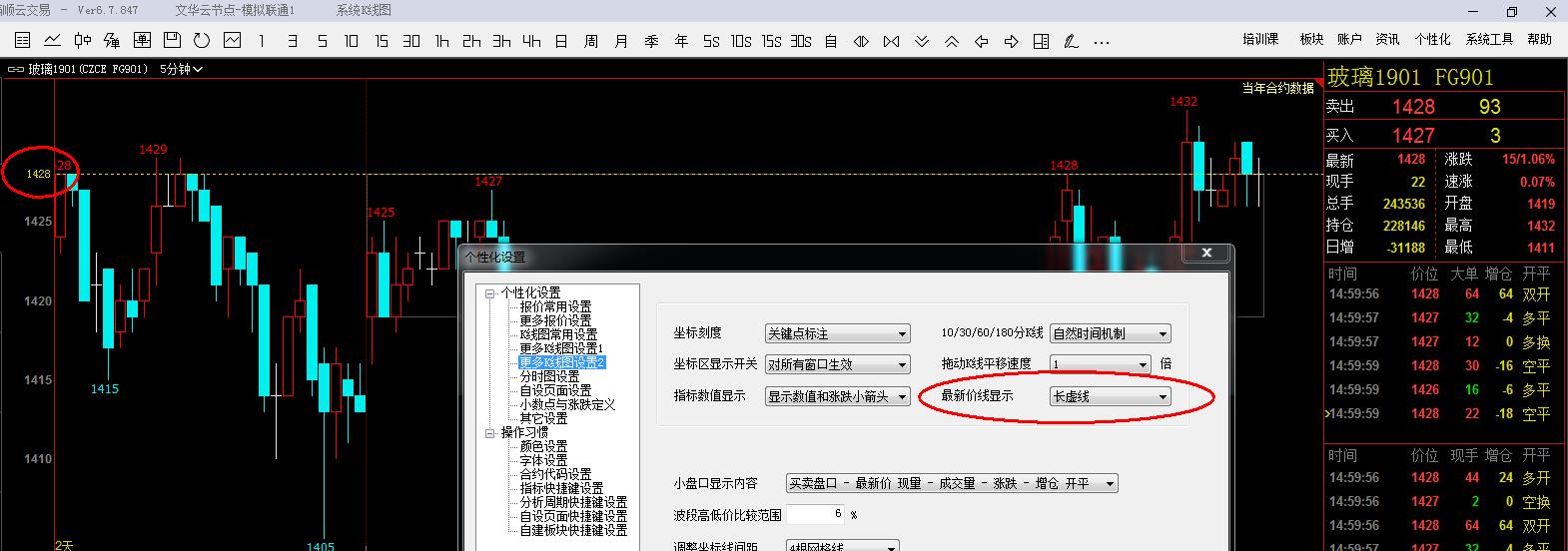The height and width of the screenshot is (551, 1568).
Task: Open the 坐标刻度 dropdown
Action: [837, 334]
